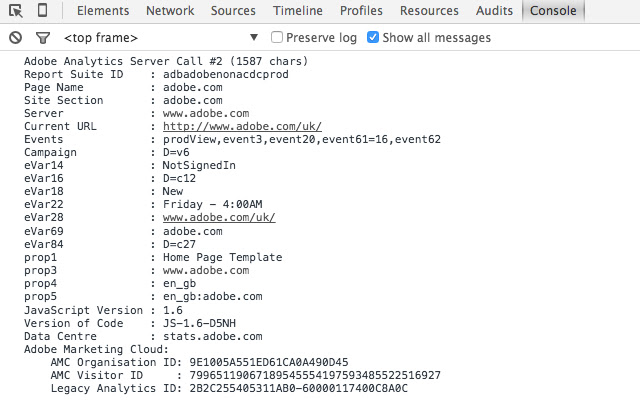Clear the console with the ban icon
640x400 pixels.
pos(15,38)
